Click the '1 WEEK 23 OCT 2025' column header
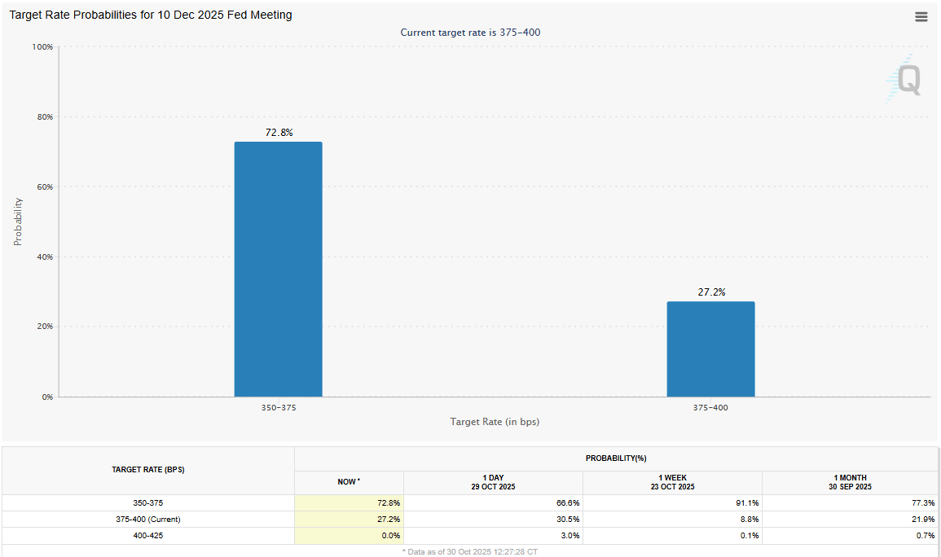Image resolution: width=941 pixels, height=557 pixels. tap(672, 482)
